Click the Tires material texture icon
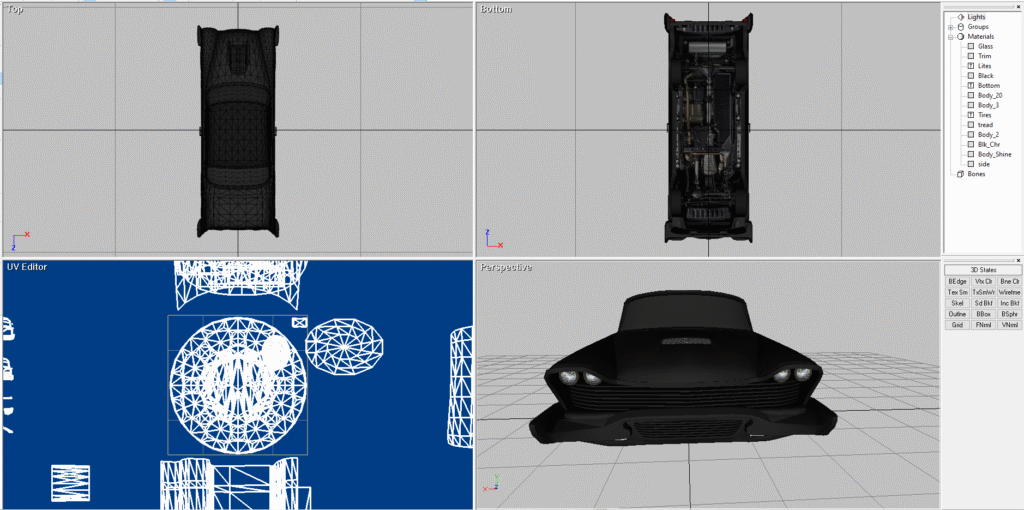The width and height of the screenshot is (1024, 510). (x=970, y=115)
